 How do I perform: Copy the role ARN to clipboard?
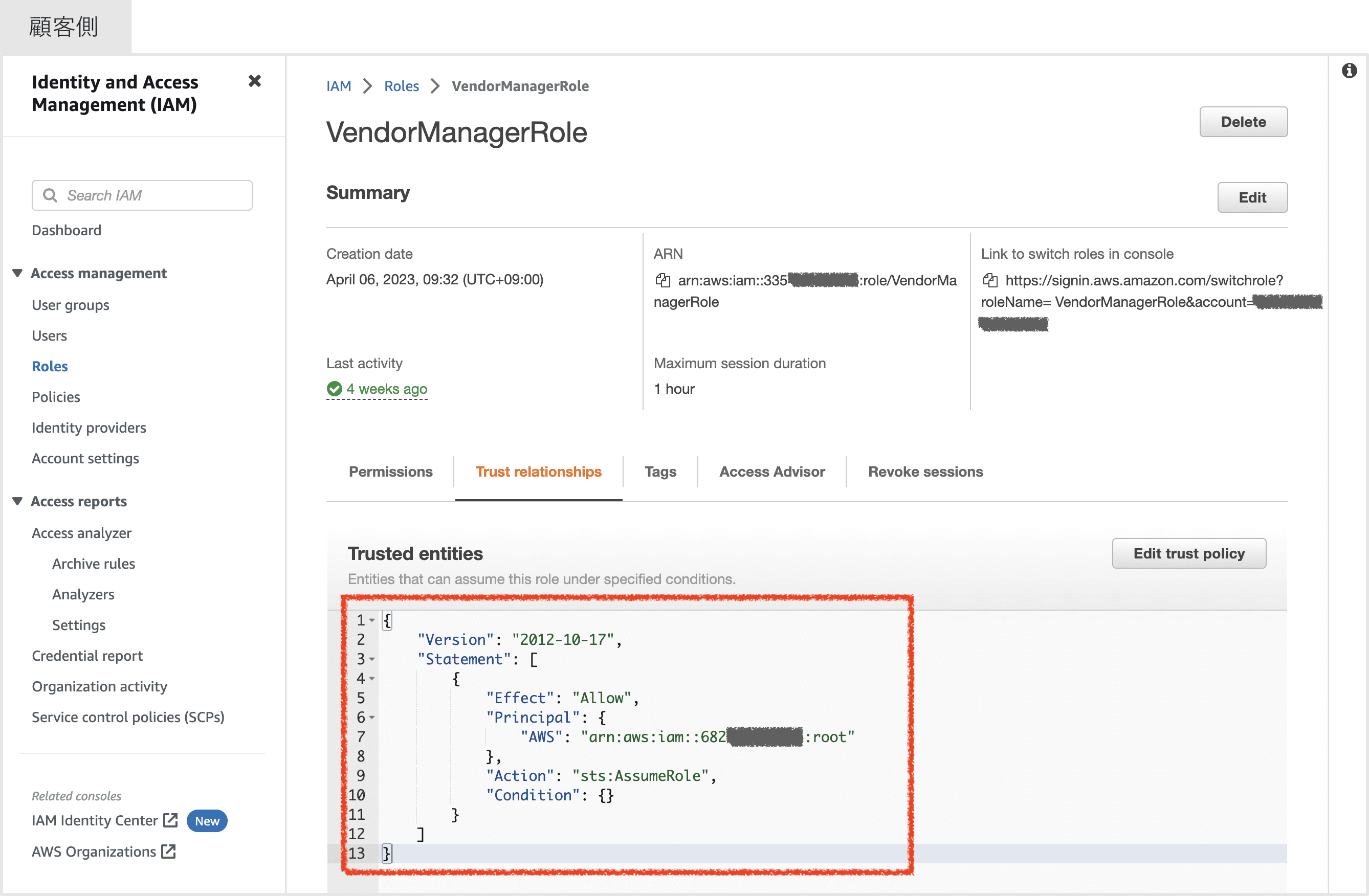663,280
